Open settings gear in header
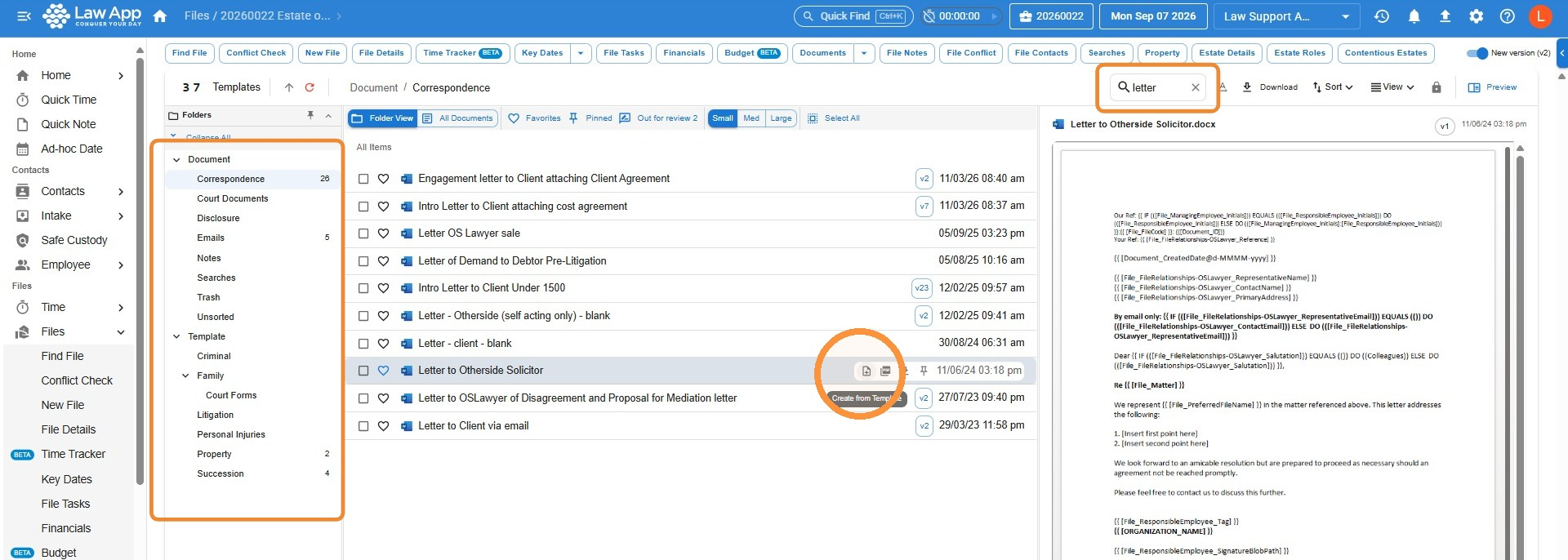1568x560 pixels. [1477, 16]
